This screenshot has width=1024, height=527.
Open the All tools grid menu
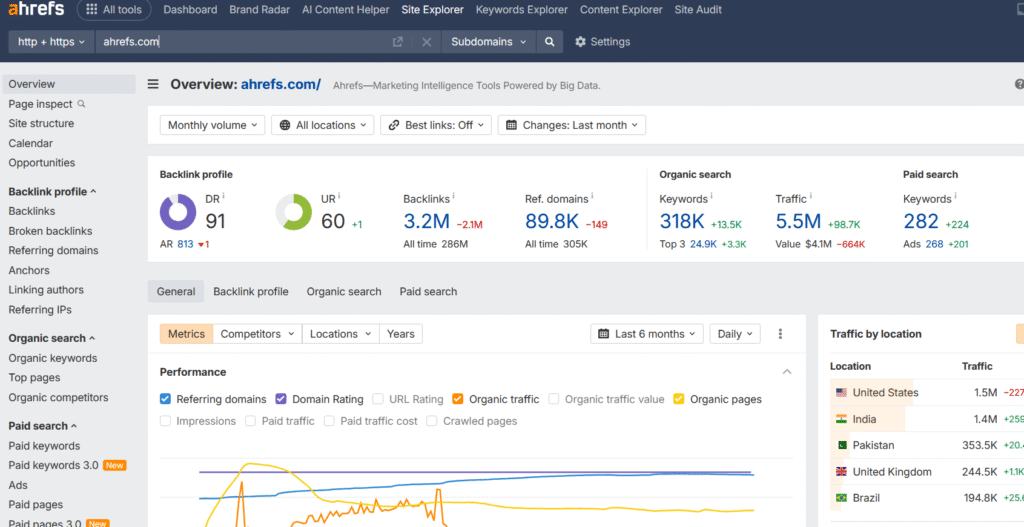click(114, 10)
